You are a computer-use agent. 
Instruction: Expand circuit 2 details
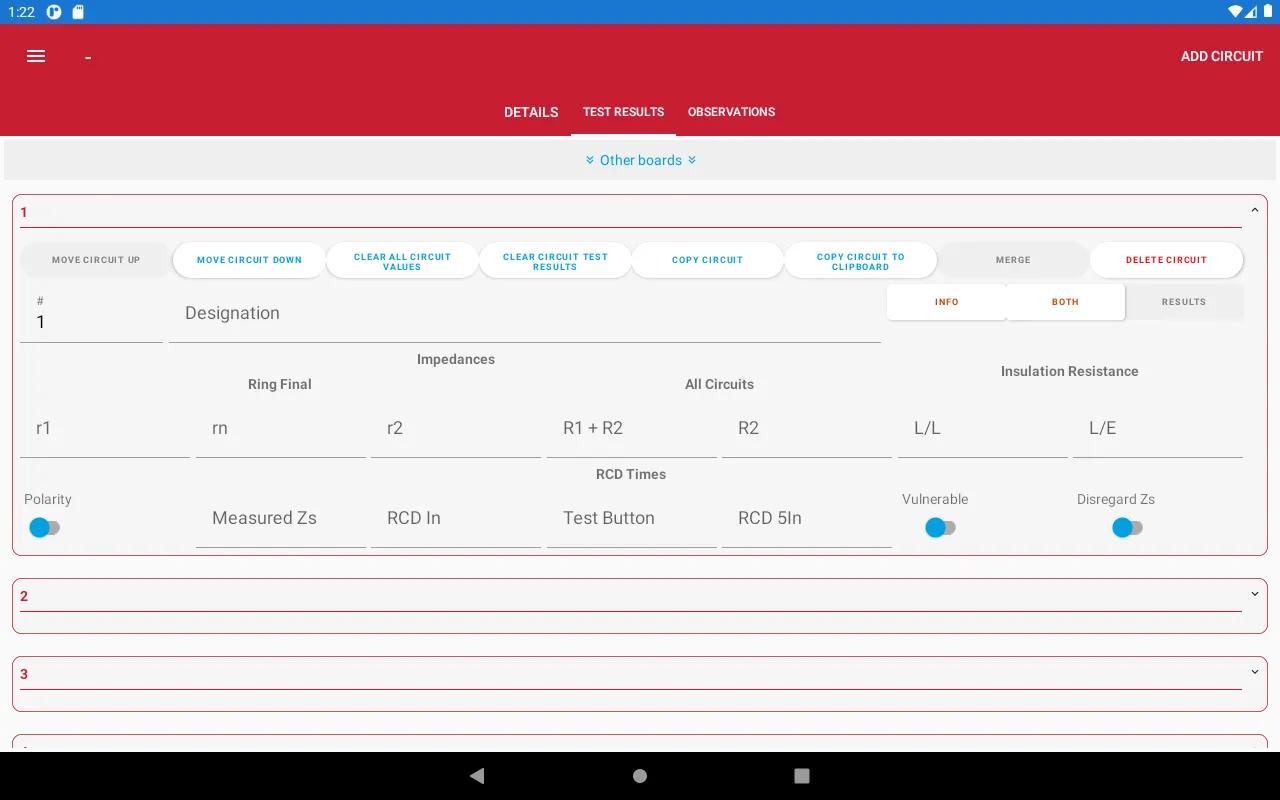(1255, 592)
